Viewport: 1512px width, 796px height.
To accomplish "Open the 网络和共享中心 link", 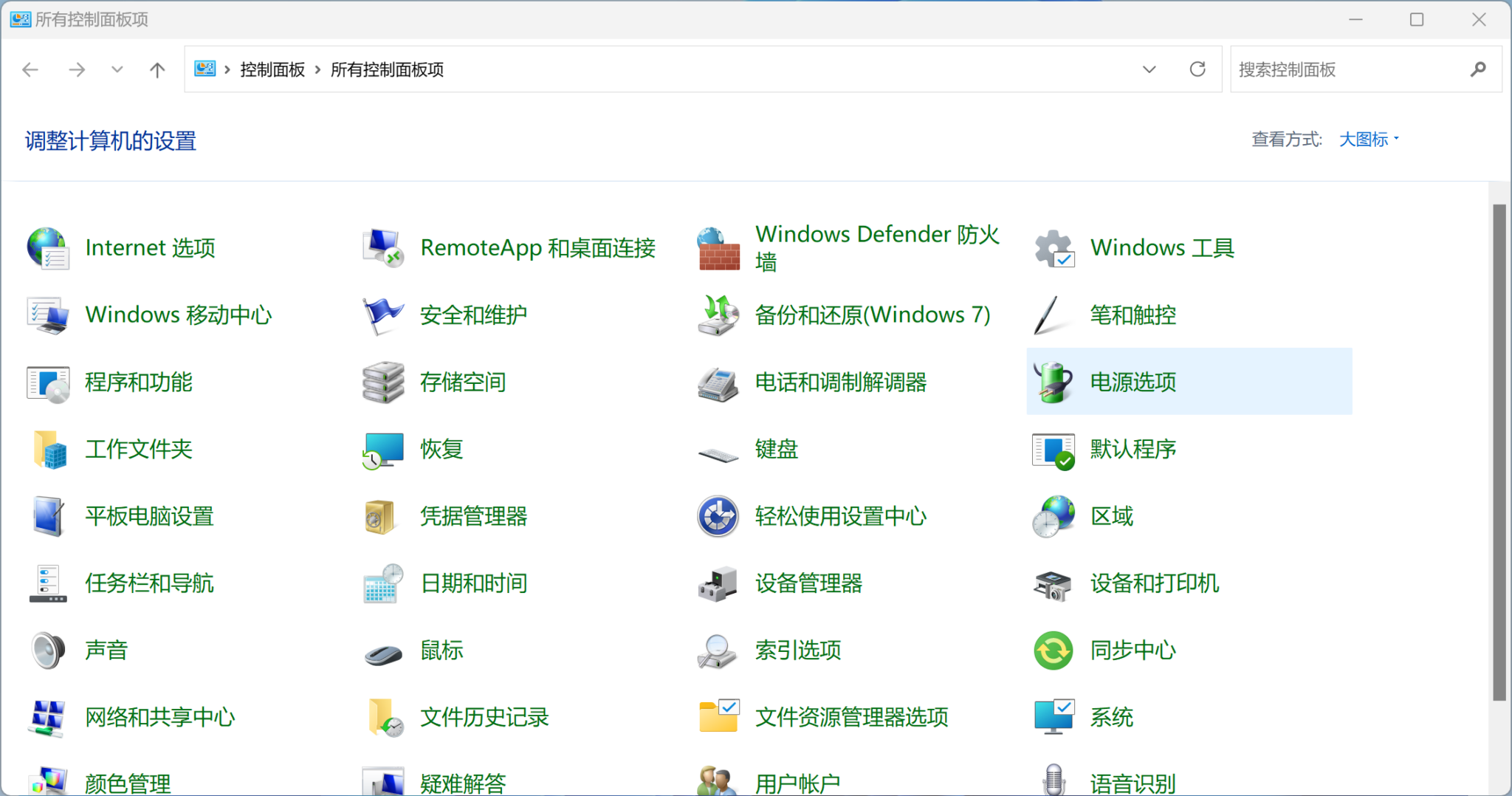I will pos(160,717).
